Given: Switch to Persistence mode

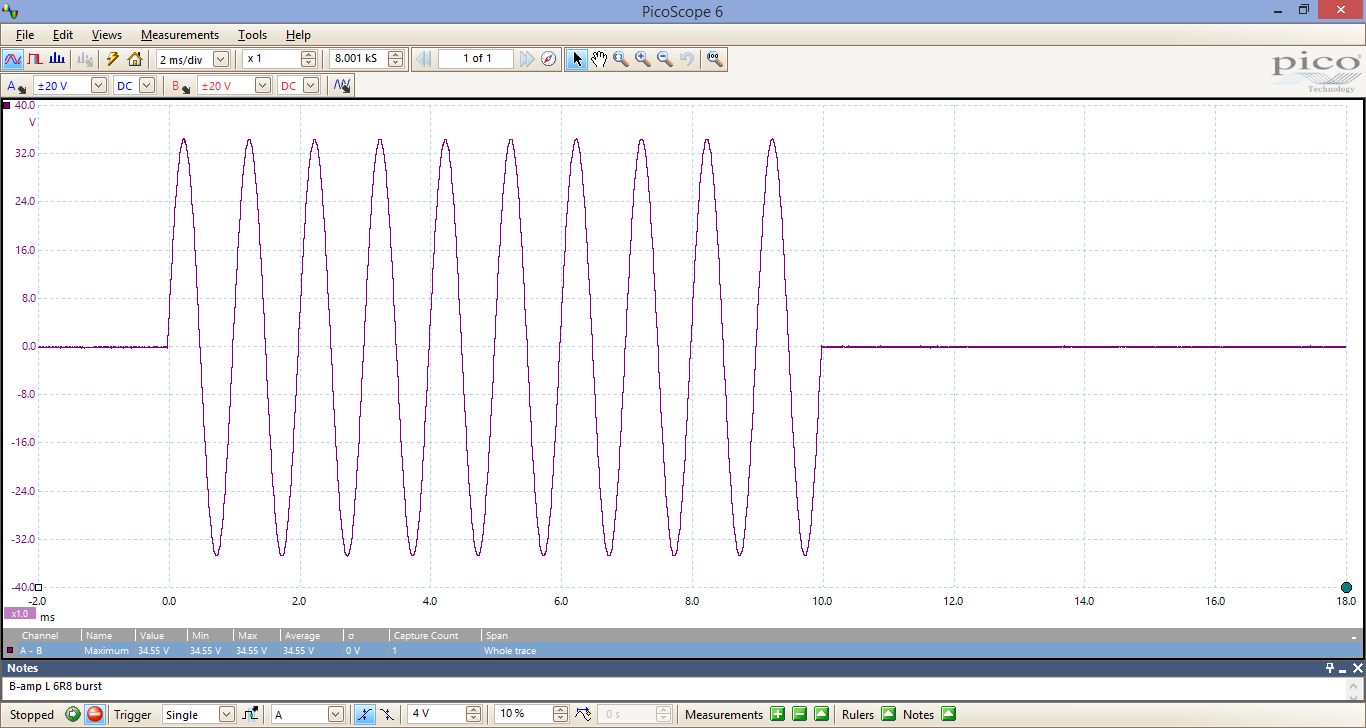Looking at the screenshot, I should coord(35,59).
